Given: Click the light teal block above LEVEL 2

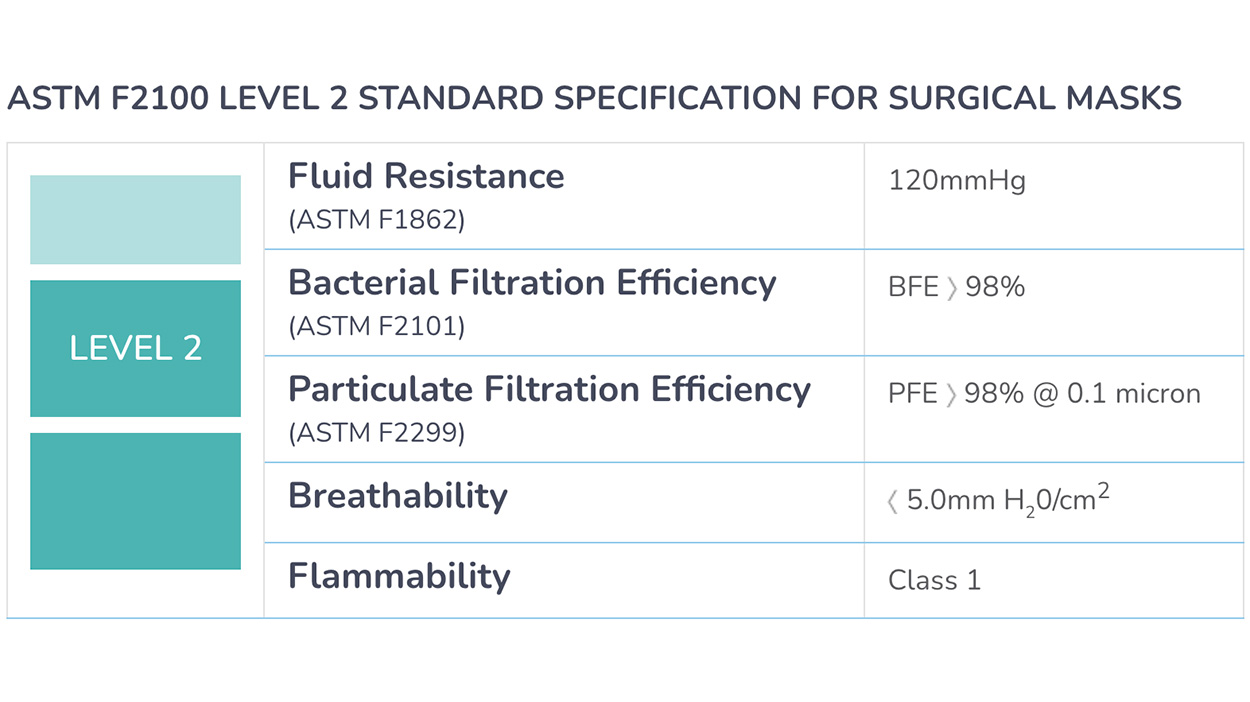Looking at the screenshot, I should [135, 219].
